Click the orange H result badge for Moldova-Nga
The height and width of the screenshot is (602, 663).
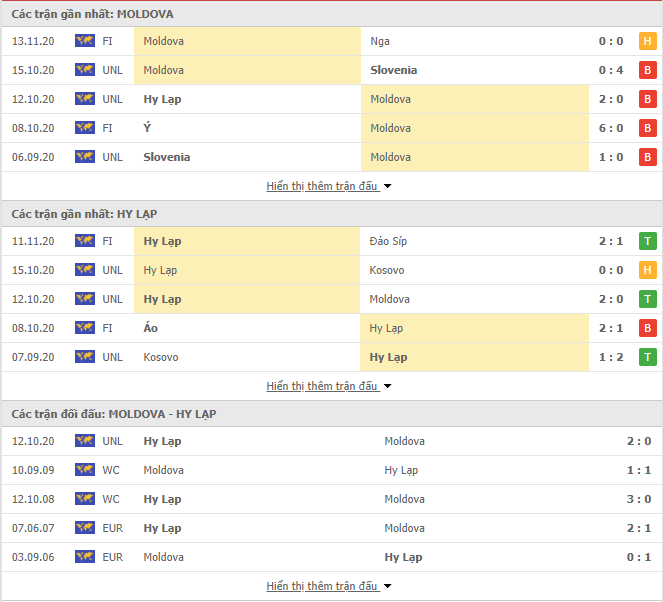[x=647, y=41]
